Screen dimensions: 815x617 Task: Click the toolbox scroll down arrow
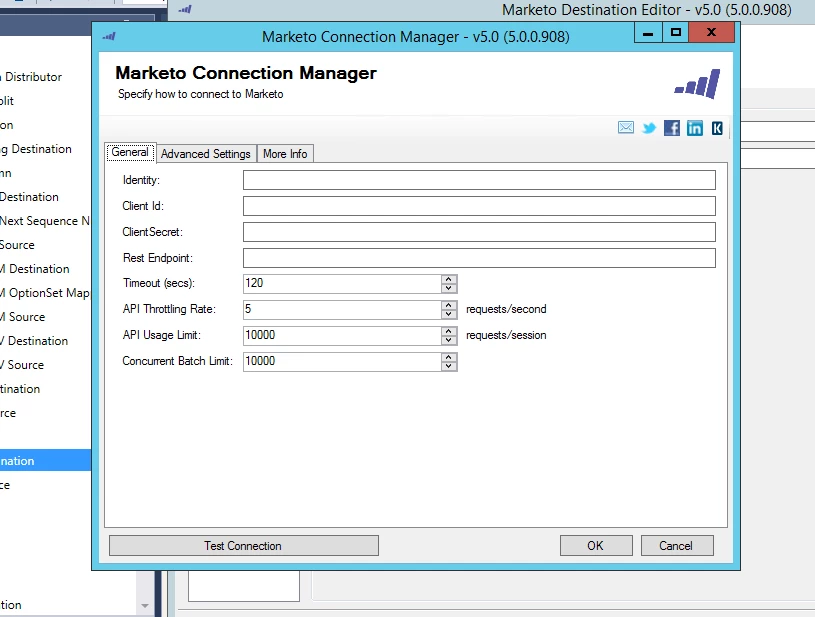point(145,606)
